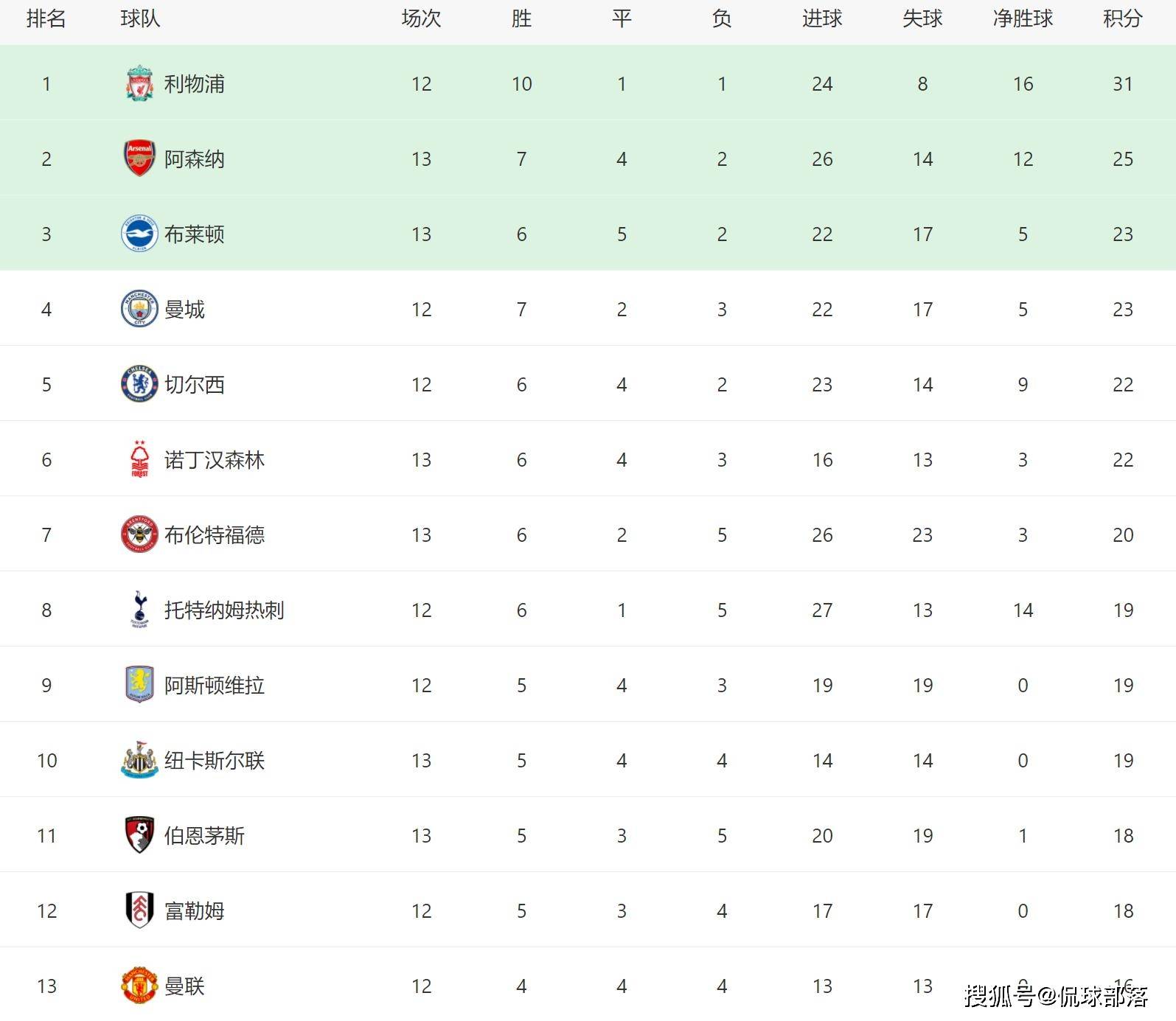The height and width of the screenshot is (1021, 1176).
Task: Click the Bournemouth club badge
Action: [139, 835]
